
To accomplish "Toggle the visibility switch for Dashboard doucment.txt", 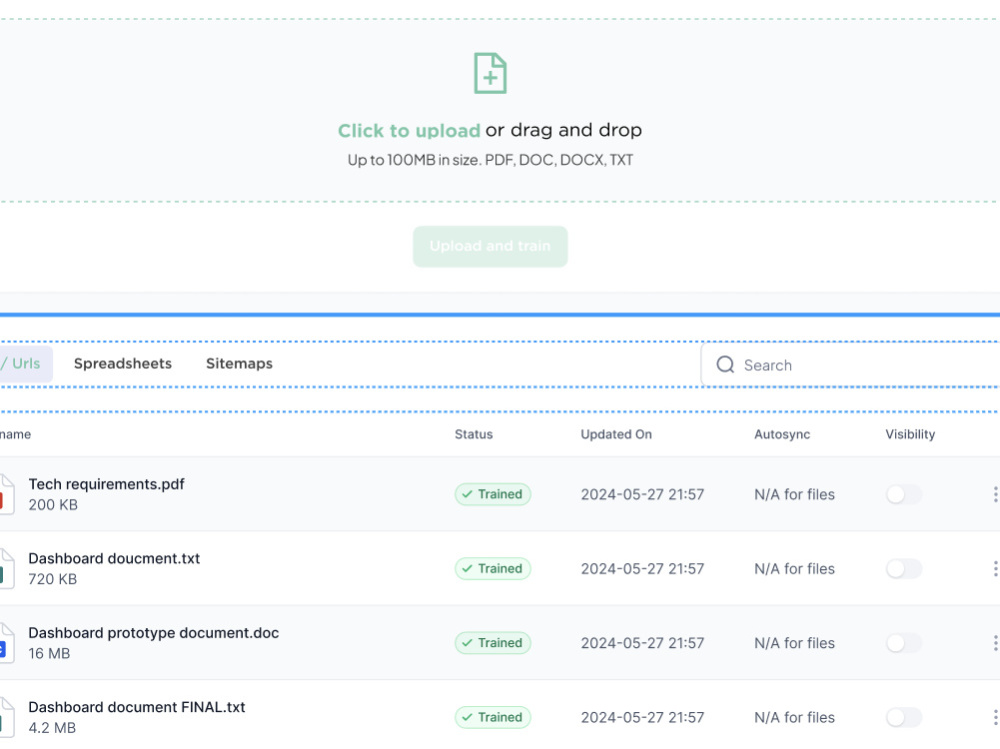I will 903,568.
